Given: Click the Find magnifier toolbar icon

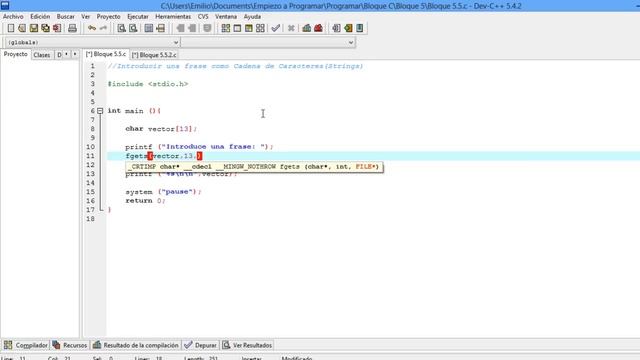Looking at the screenshot, I should [121, 28].
